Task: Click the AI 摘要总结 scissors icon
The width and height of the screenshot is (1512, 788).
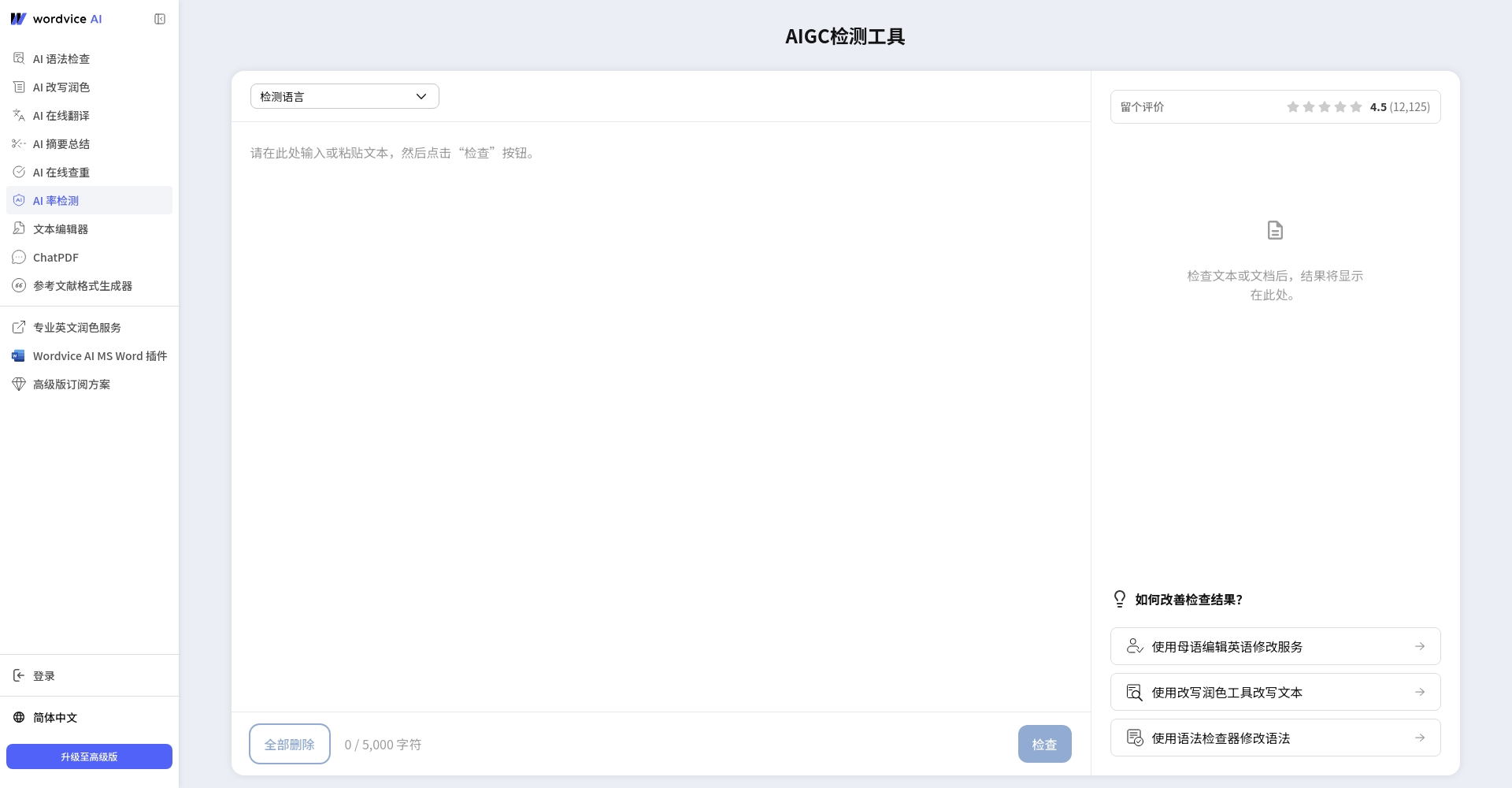Action: pos(19,143)
